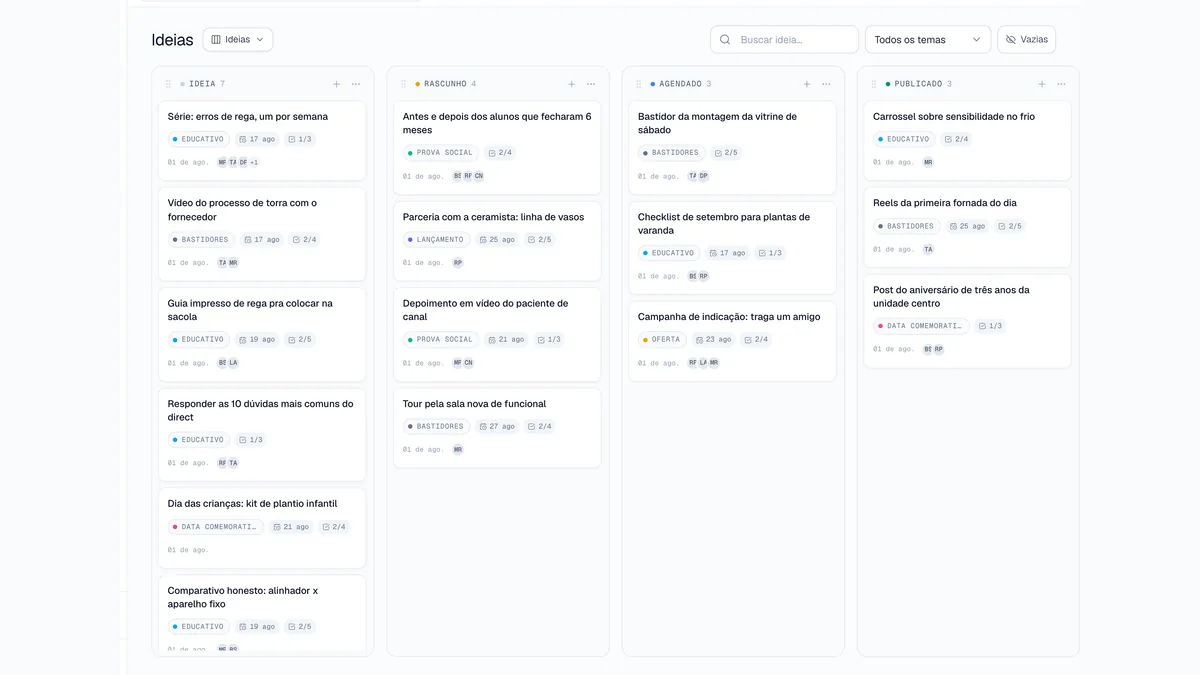Click the Bastidores tag on Reels card
Screen dimensions: 1200x675
tap(907, 227)
